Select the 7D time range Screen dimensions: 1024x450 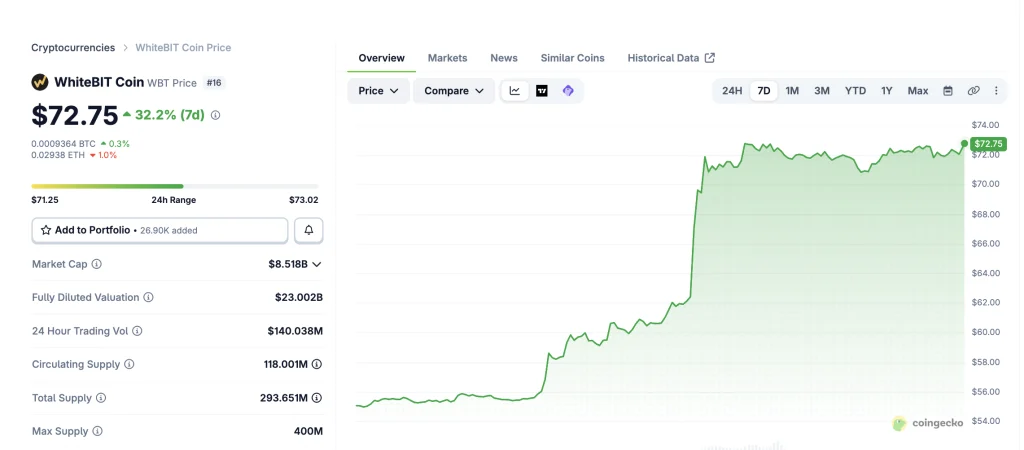point(763,91)
